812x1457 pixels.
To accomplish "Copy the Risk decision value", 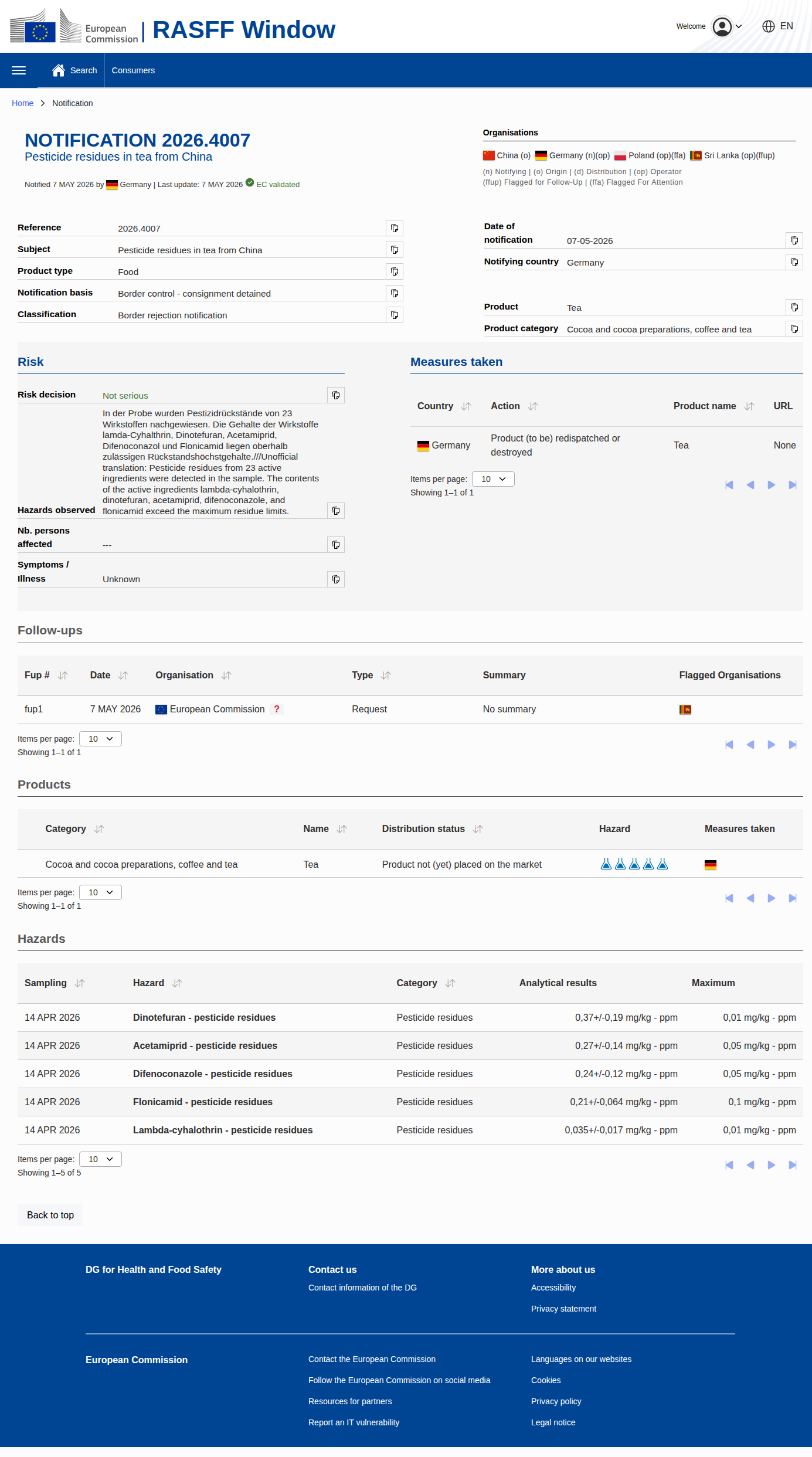I will click(336, 395).
